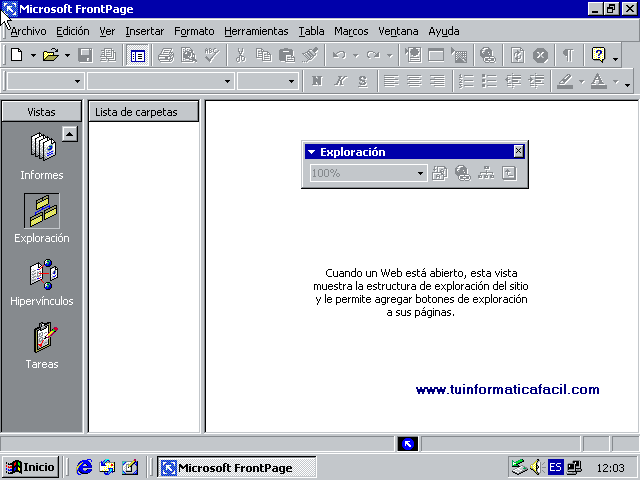This screenshot has height=480, width=640.
Task: Switch to Informes view
Action: point(42,156)
